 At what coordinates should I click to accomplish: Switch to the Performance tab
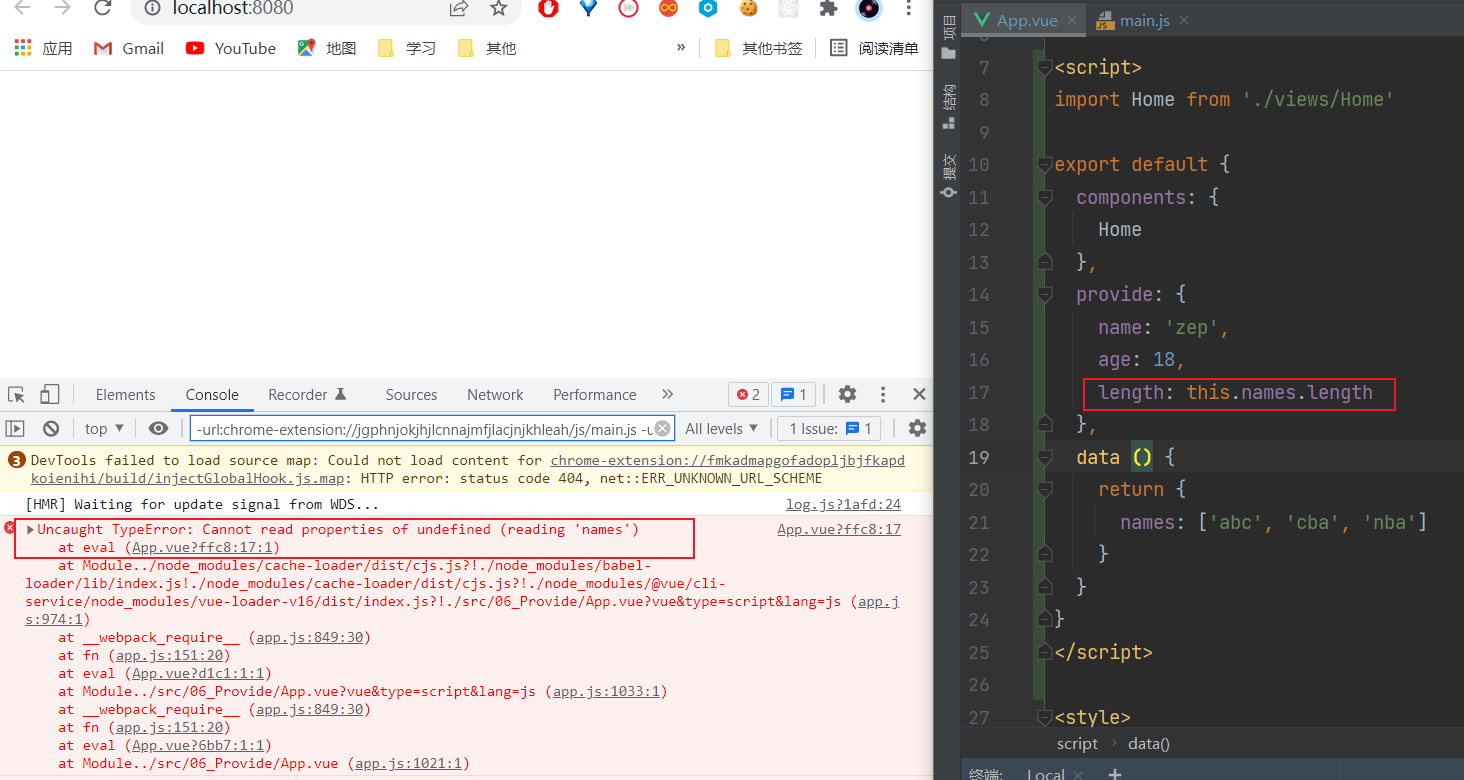click(594, 394)
